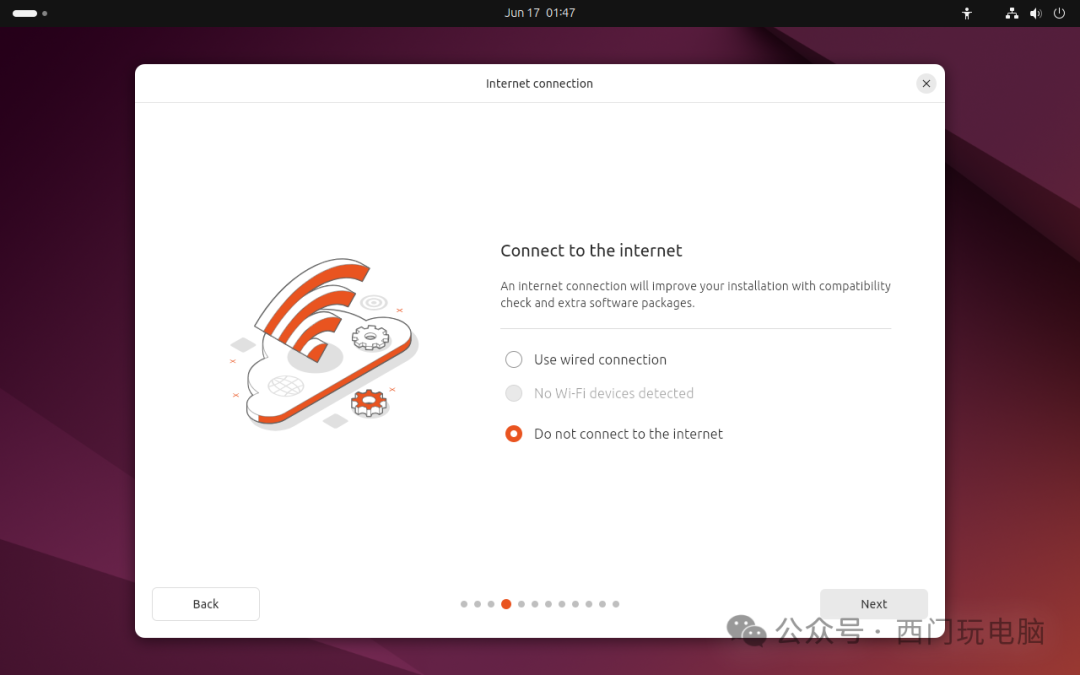Close the Internet connection installer window

(926, 84)
